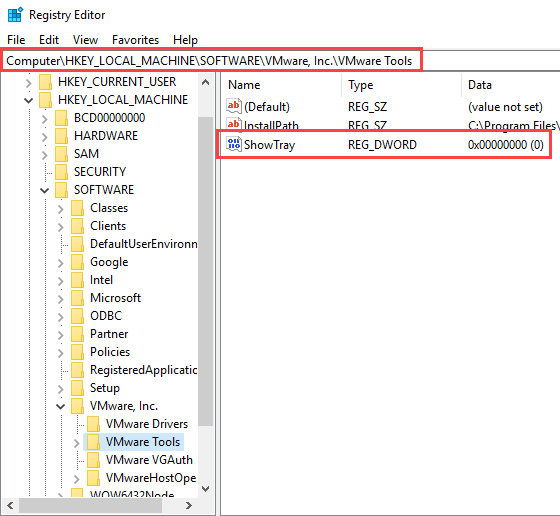Image resolution: width=560 pixels, height=516 pixels.
Task: Click the Classes folder icon
Action: click(78, 208)
